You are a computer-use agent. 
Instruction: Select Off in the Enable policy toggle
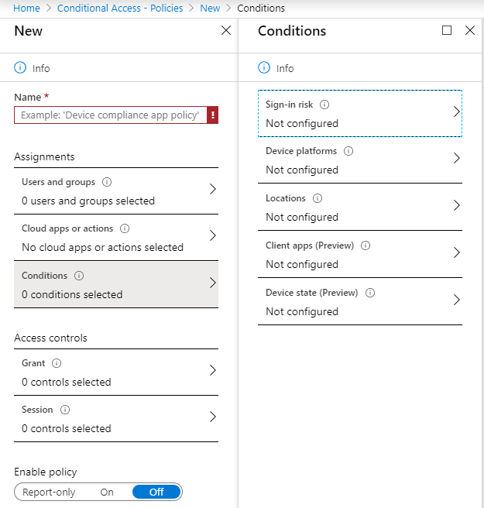(156, 492)
